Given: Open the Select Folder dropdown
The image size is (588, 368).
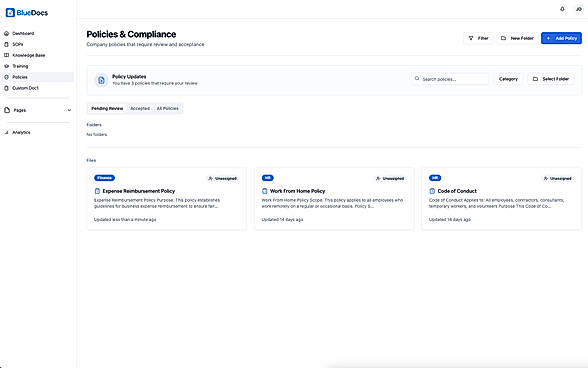Looking at the screenshot, I should 551,79.
